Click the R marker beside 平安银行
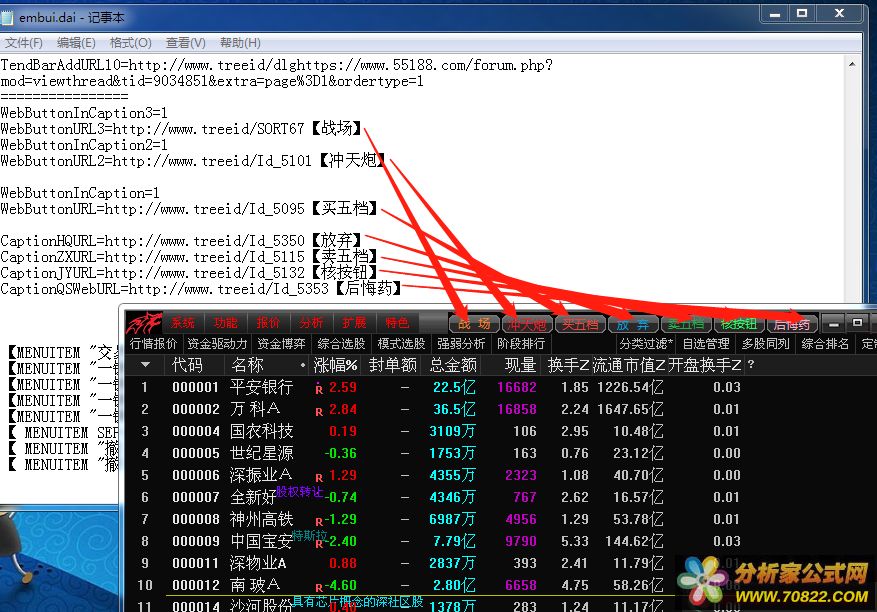The image size is (877, 612). [x=319, y=390]
